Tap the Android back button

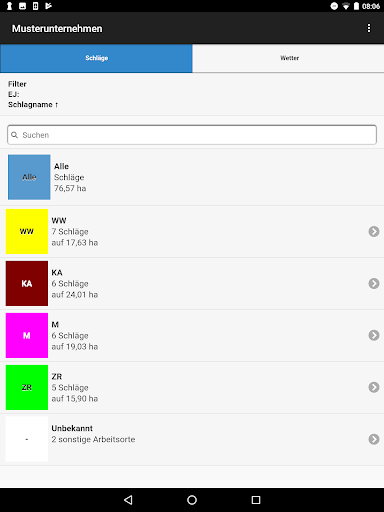128,500
